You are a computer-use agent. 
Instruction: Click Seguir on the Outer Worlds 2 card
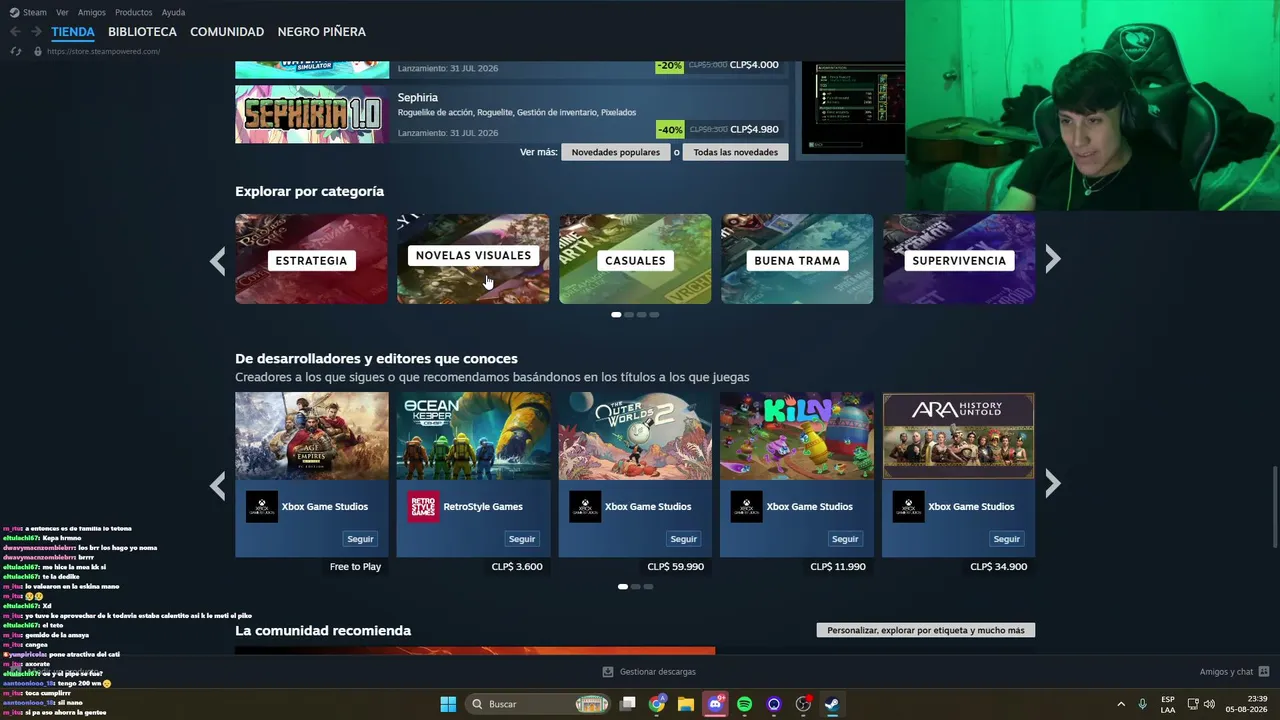coord(683,539)
